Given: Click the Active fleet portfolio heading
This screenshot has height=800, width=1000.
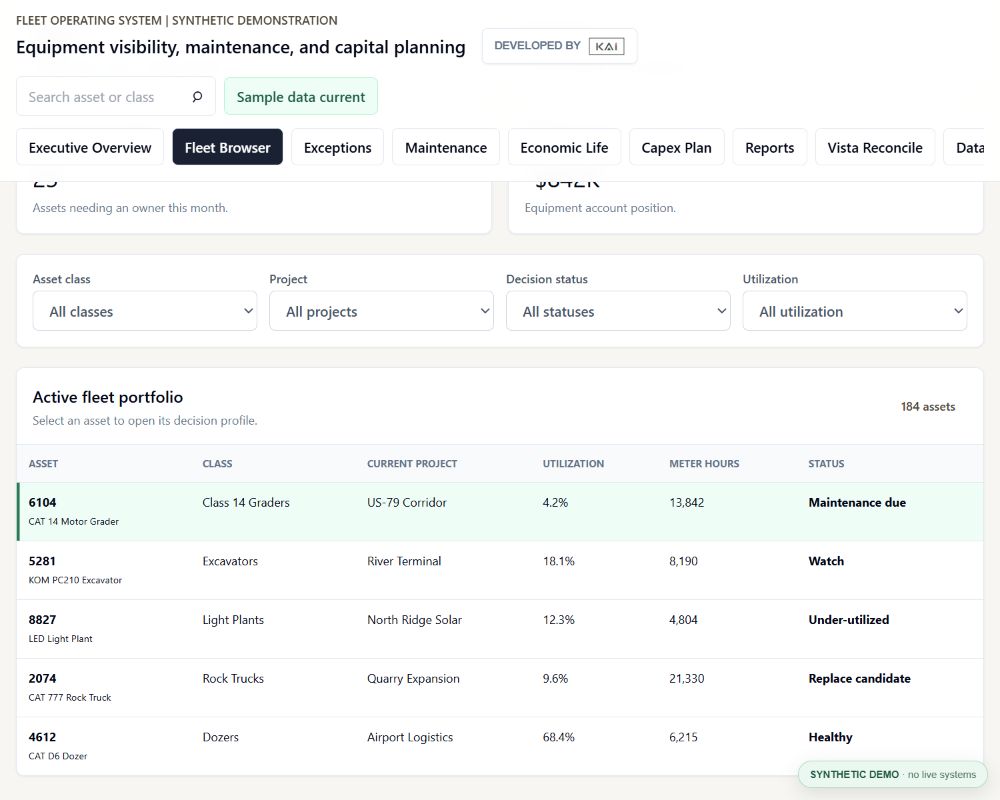Looking at the screenshot, I should tap(108, 397).
